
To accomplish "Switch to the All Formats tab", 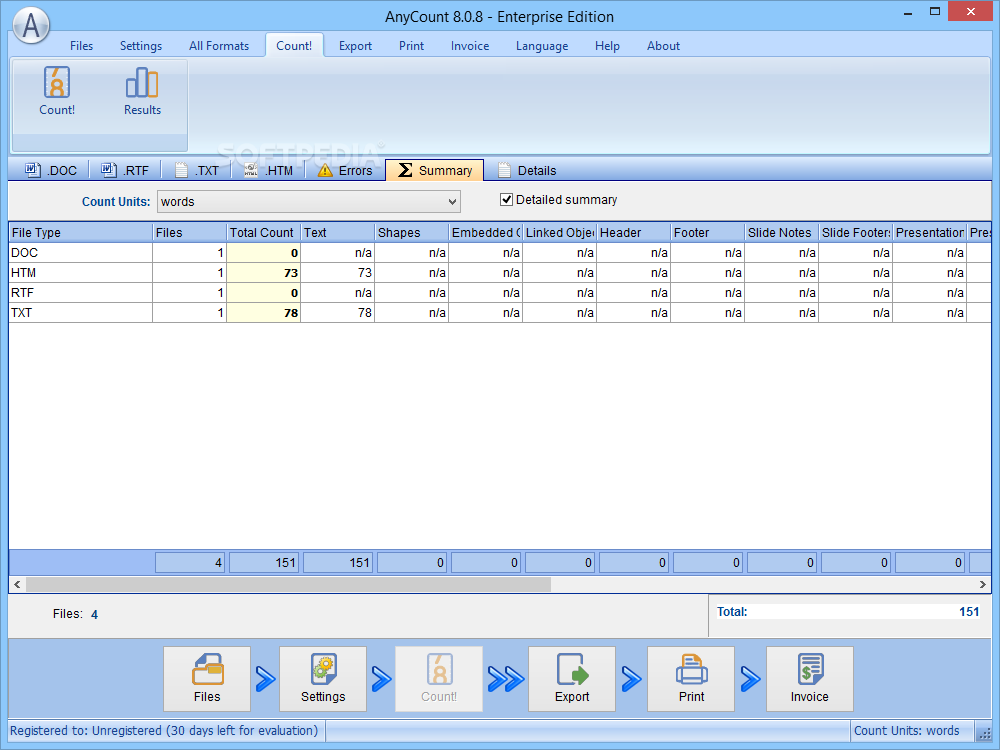I will pyautogui.click(x=219, y=46).
